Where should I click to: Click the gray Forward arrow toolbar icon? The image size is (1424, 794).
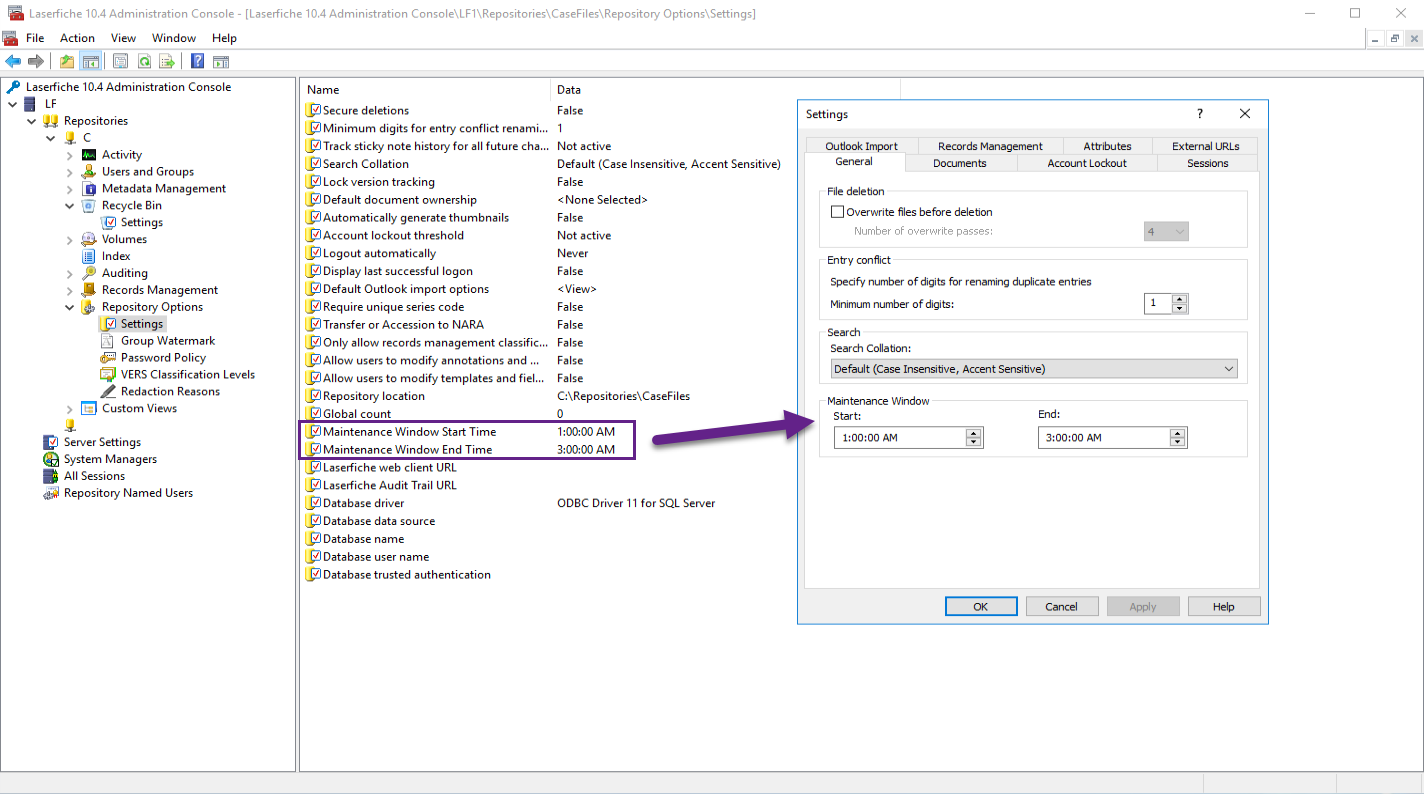[35, 62]
